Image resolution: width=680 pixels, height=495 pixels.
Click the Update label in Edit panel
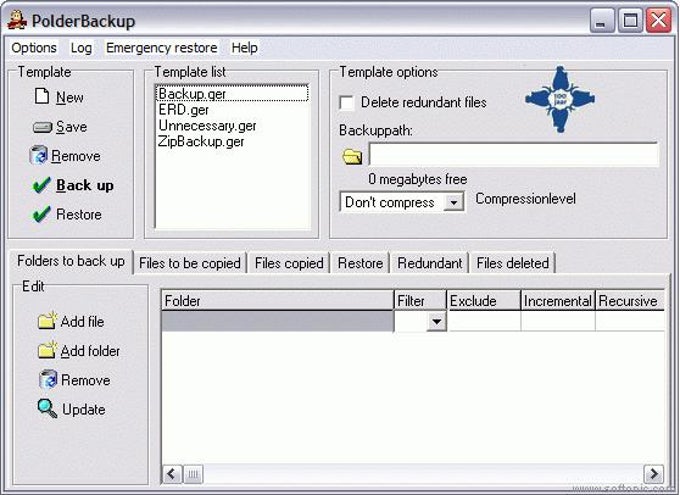tap(84, 409)
